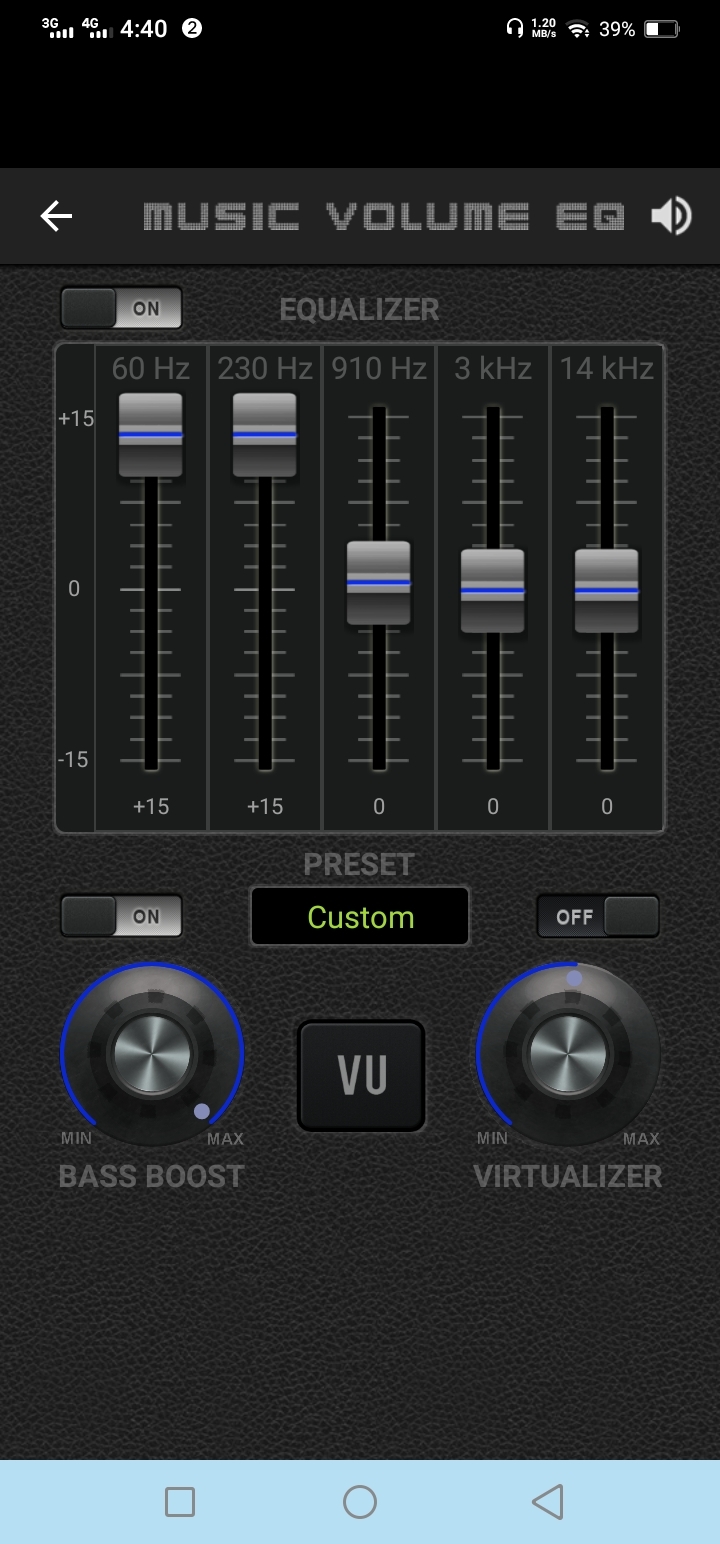Screen dimensions: 720x1544
Task: Tap the back arrow icon
Action: pos(56,216)
